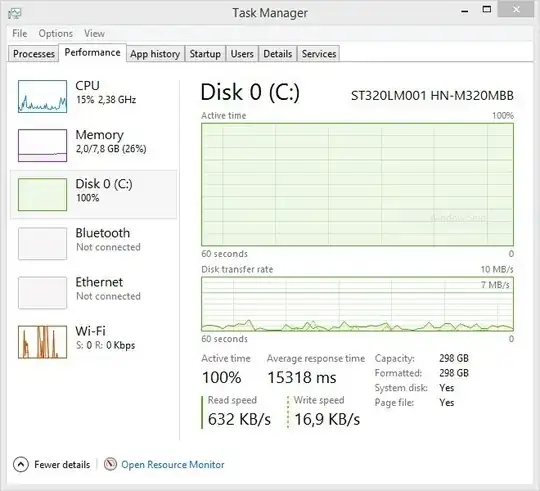Click the Capacity label
540x491 pixels.
pos(395,358)
